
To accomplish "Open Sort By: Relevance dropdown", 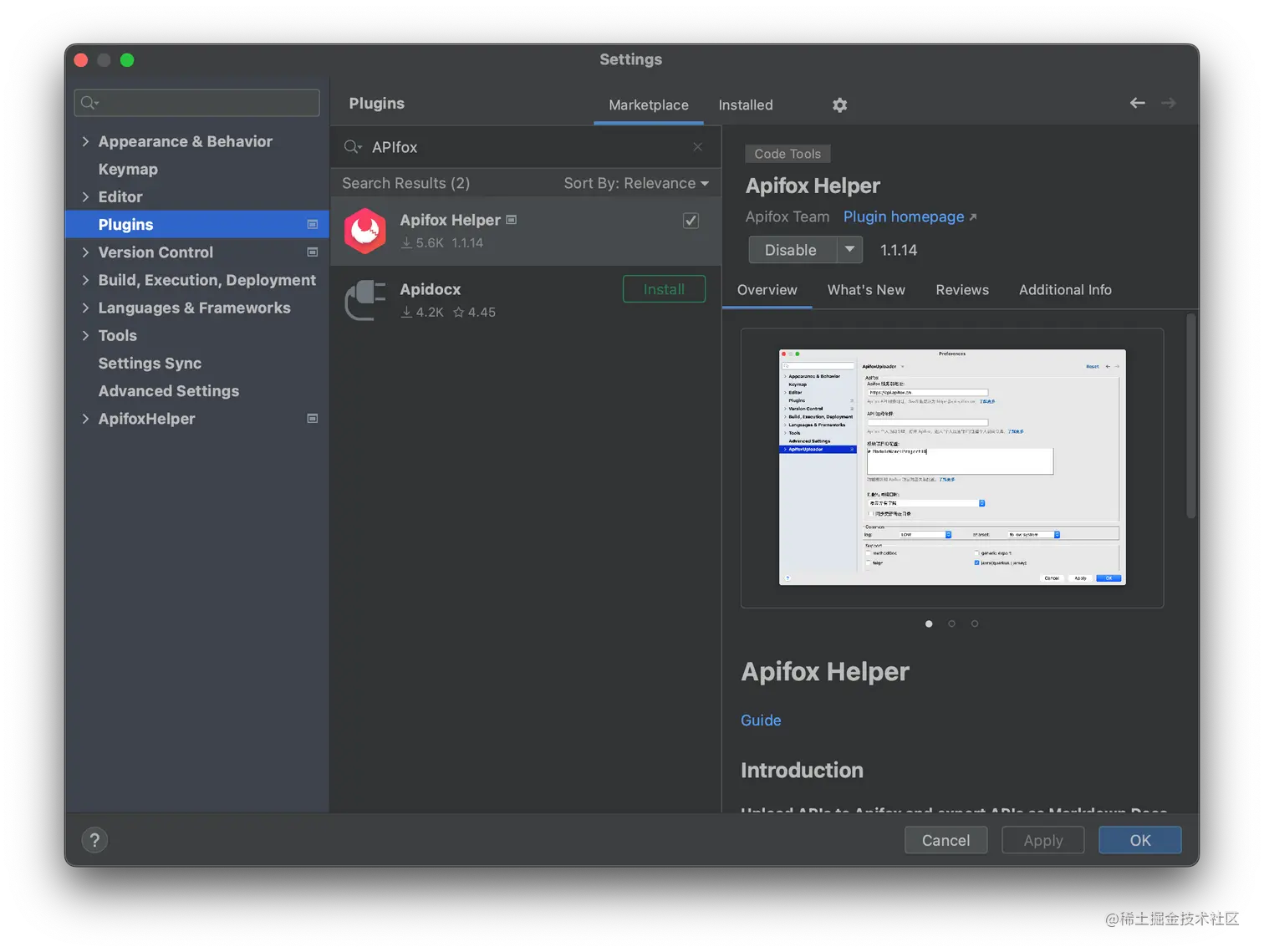I will [636, 183].
